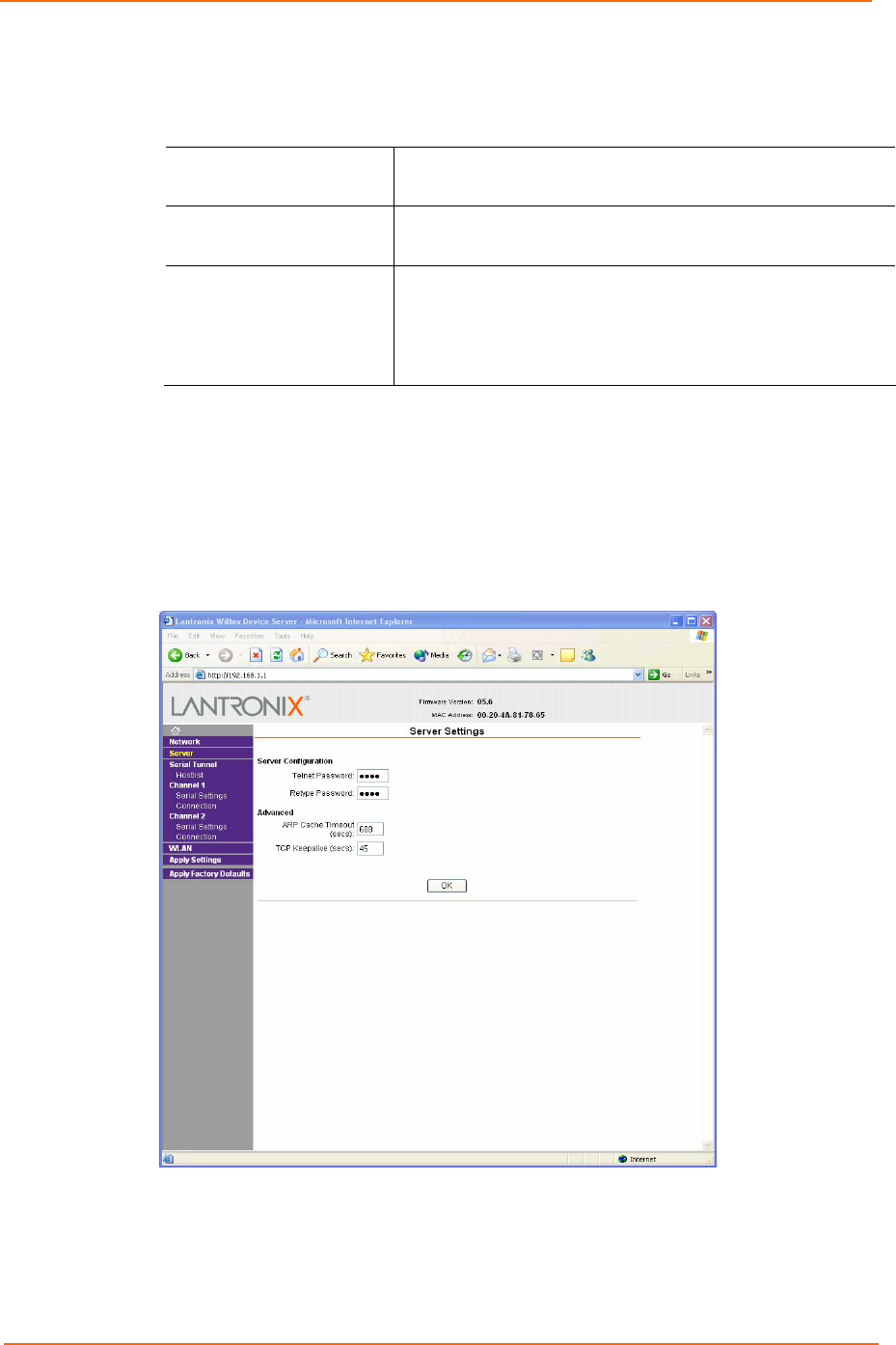Image resolution: width=896 pixels, height=1345 pixels.
Task: Click the Firmware Version value 05.6
Action: click(485, 701)
